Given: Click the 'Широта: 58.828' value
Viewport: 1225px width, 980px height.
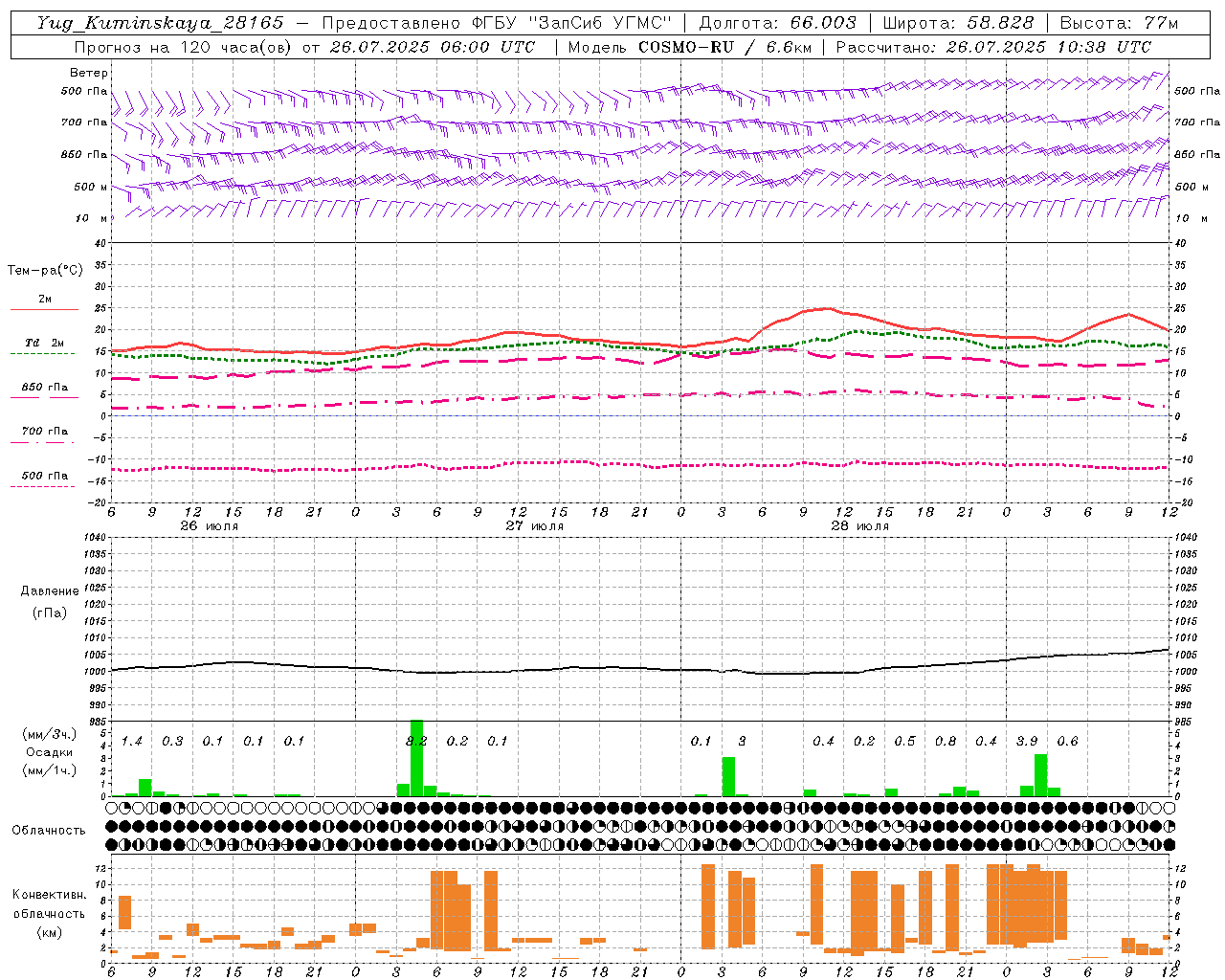Looking at the screenshot, I should 958,23.
